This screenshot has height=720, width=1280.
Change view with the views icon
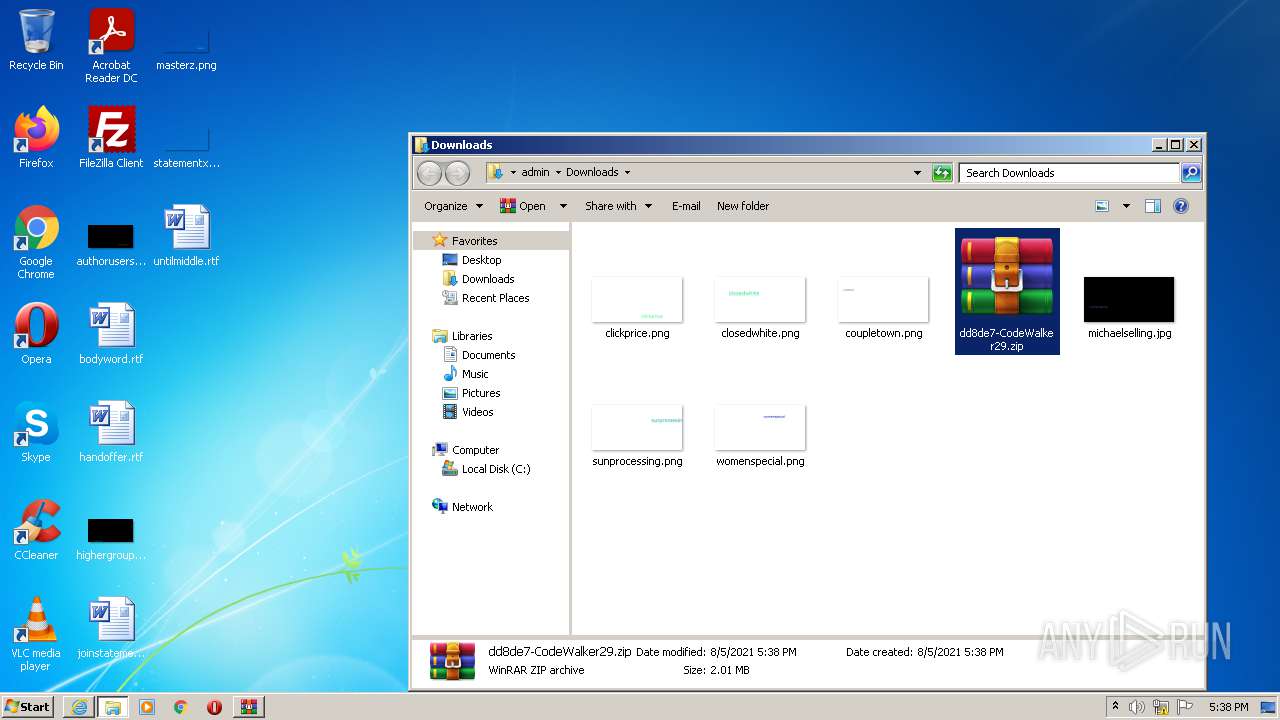point(1102,206)
